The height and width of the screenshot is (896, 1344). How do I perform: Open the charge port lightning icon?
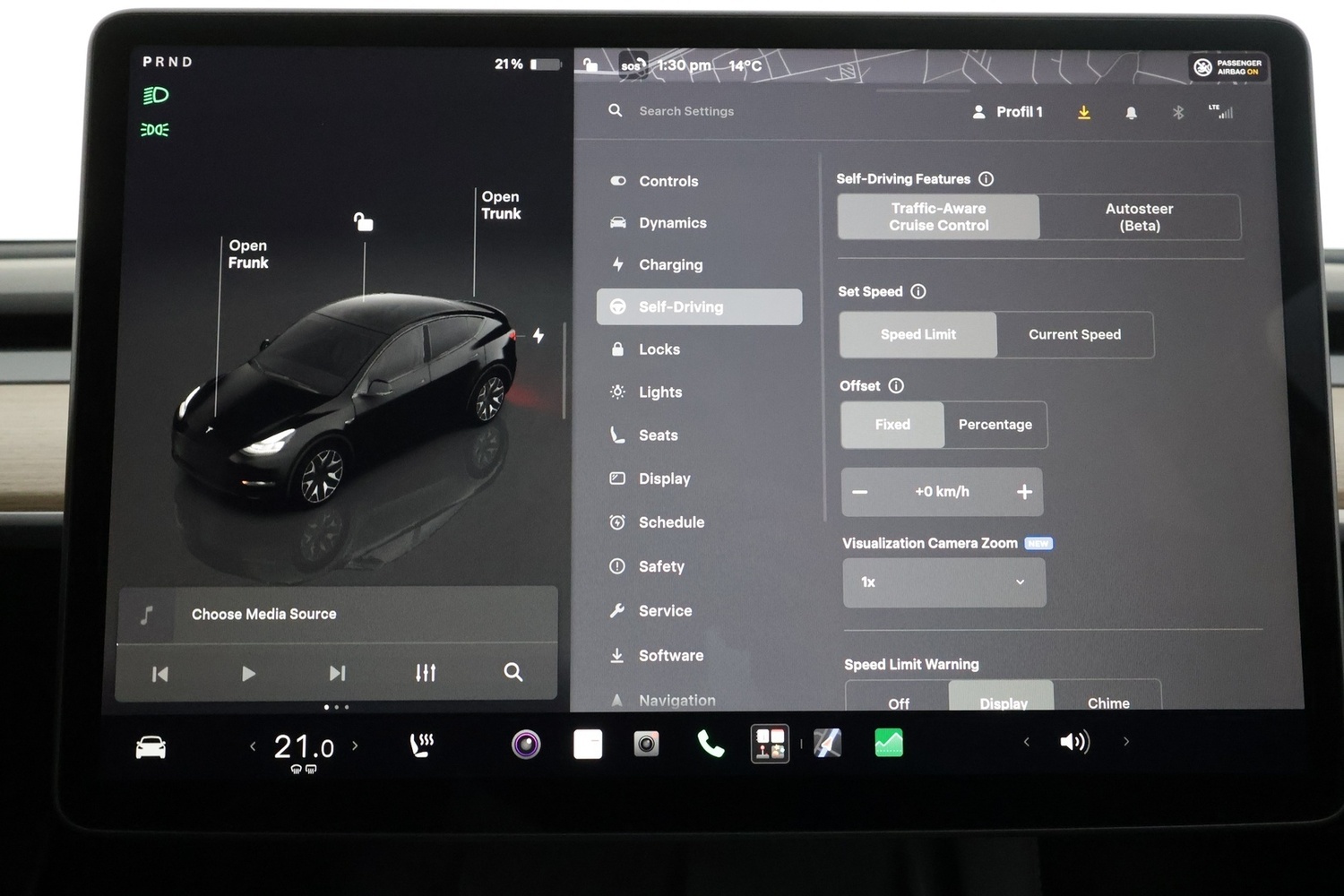538,335
